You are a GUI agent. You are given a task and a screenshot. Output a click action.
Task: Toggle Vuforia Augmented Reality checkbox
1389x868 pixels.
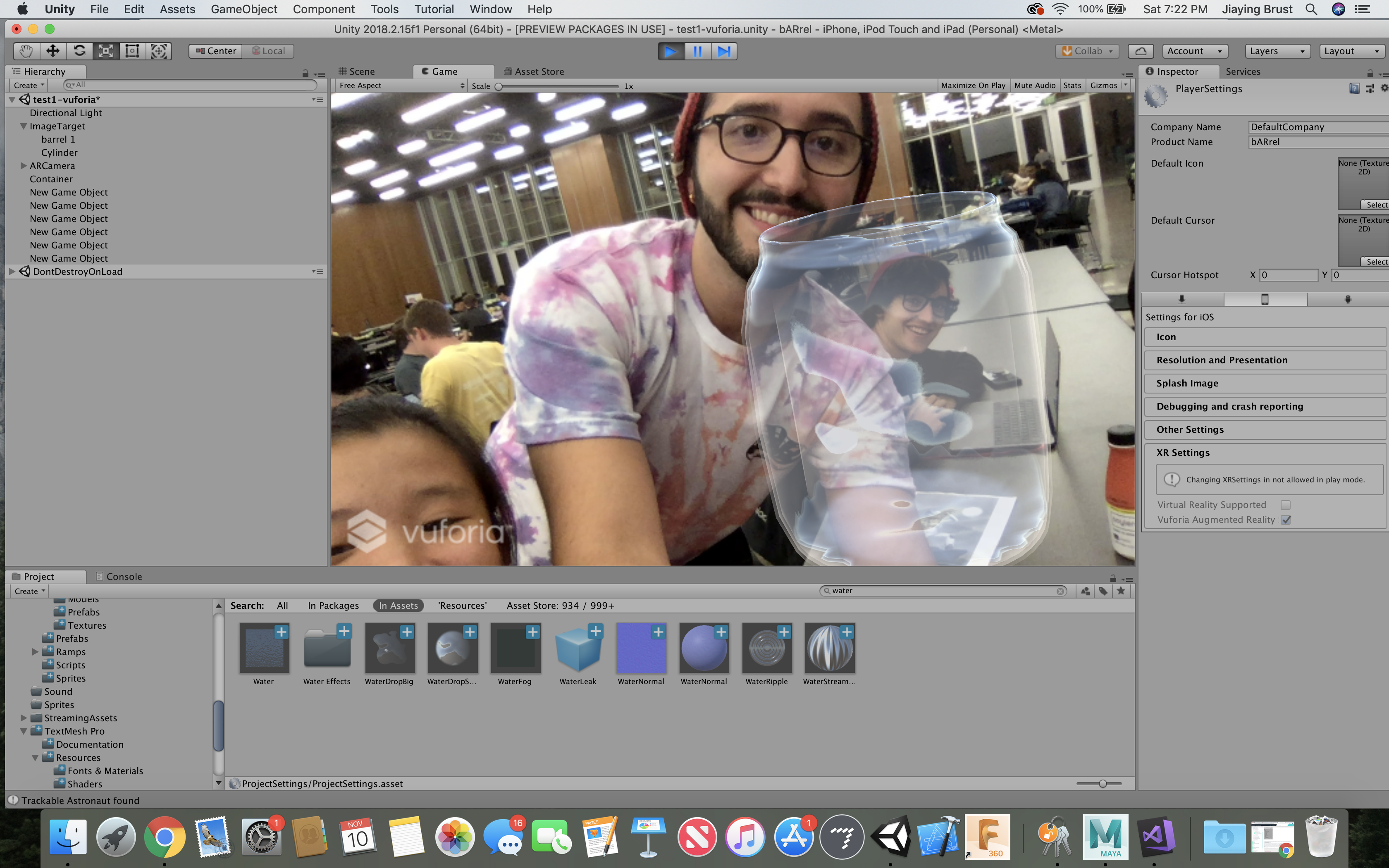pyautogui.click(x=1286, y=520)
